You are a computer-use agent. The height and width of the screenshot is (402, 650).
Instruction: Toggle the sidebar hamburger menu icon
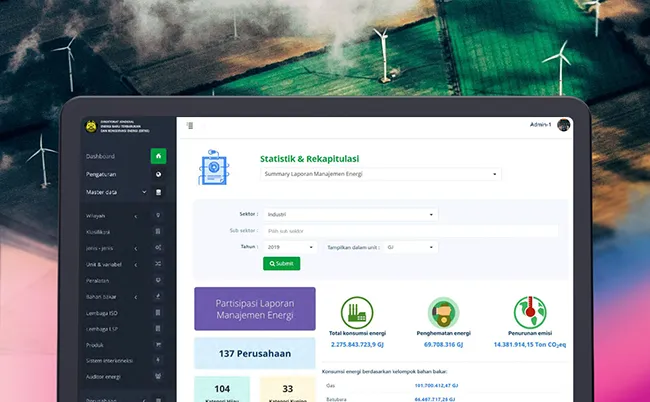click(190, 125)
